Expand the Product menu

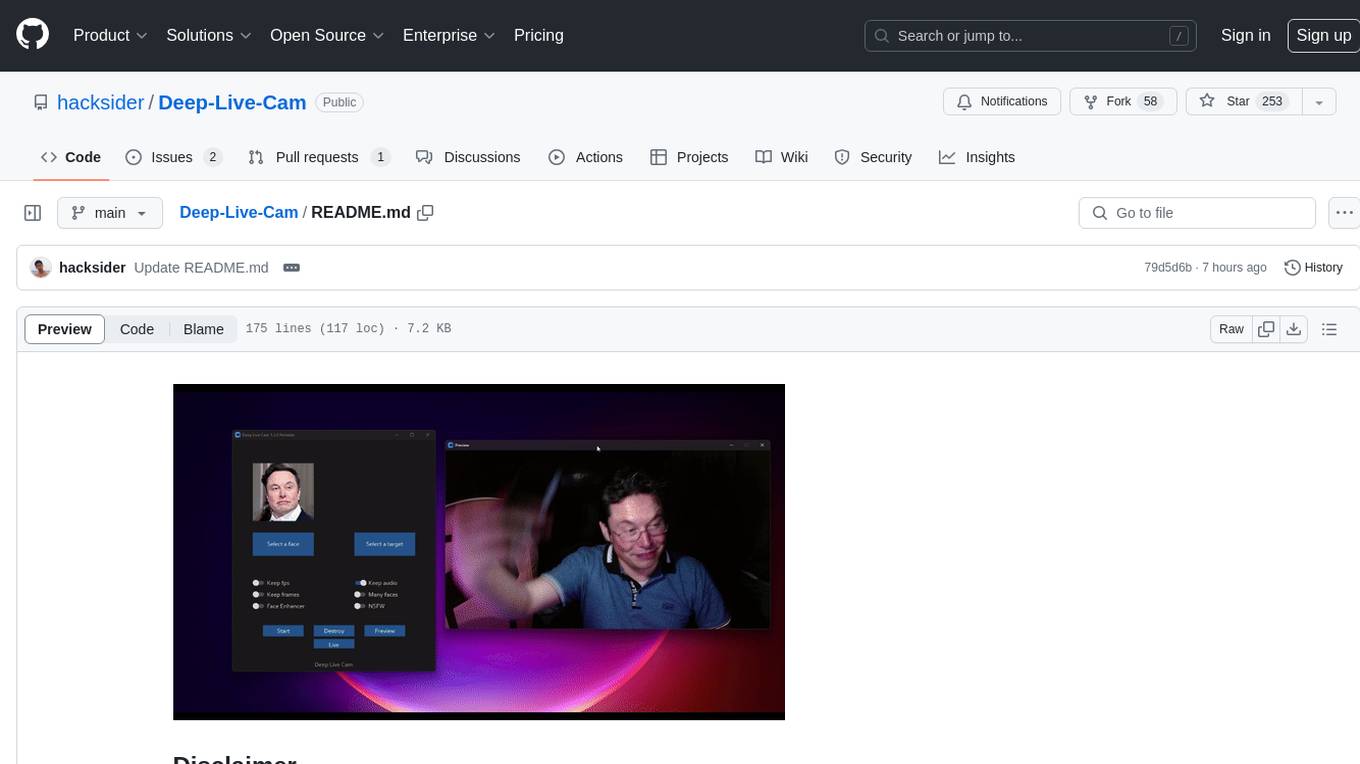tap(110, 35)
